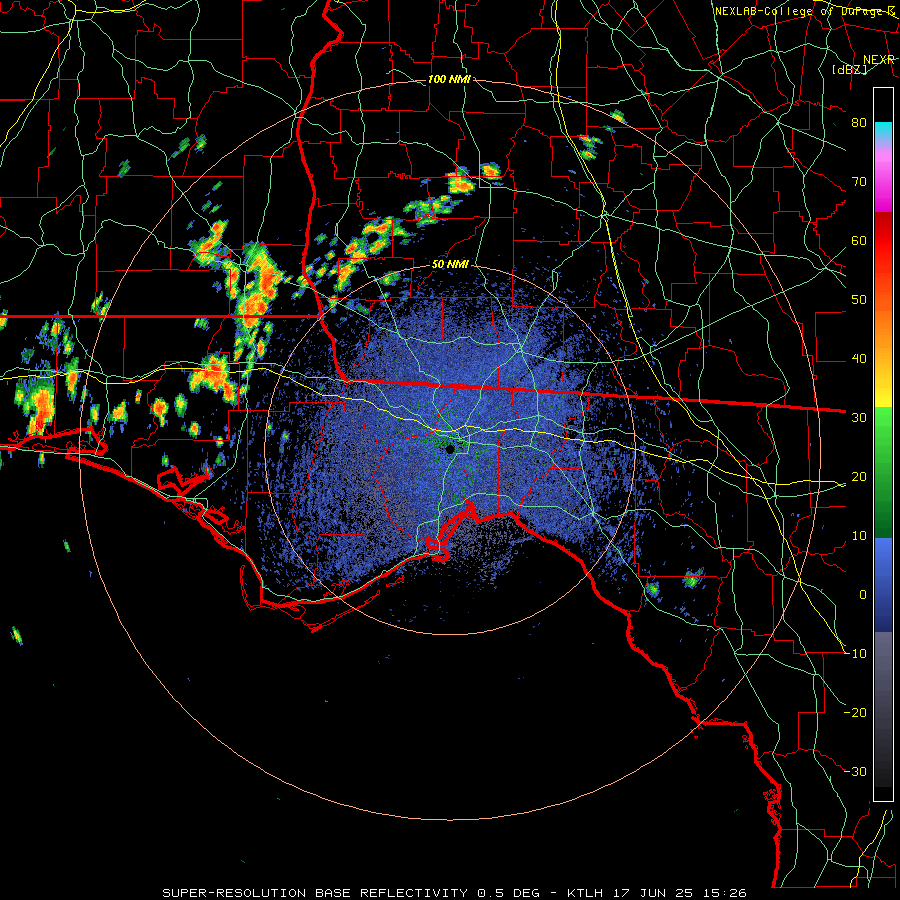Image resolution: width=900 pixels, height=900 pixels.
Task: Click the 60 value on the dBZ scale
Action: (x=859, y=240)
